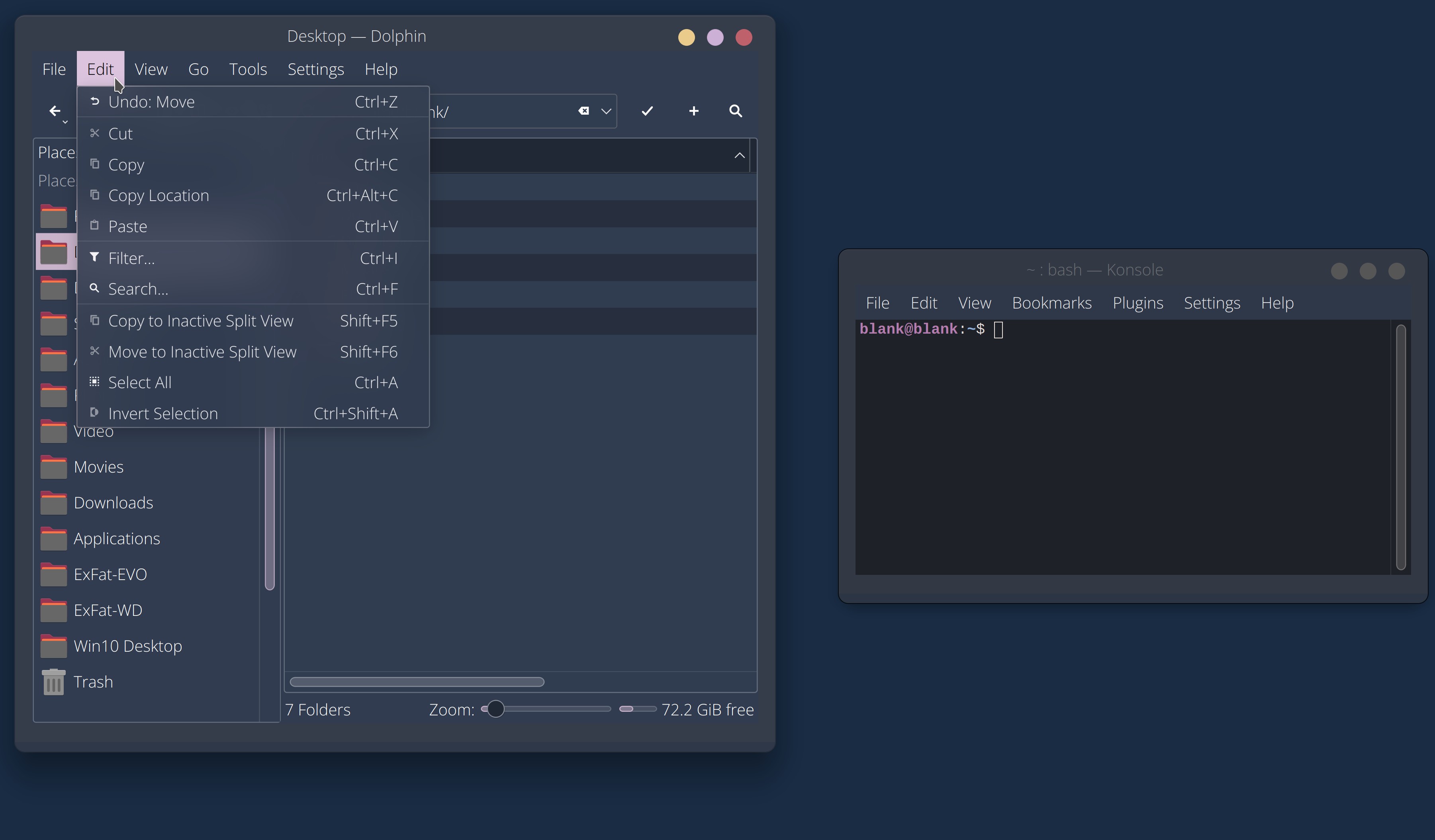Open Dolphin View menu

pos(151,69)
